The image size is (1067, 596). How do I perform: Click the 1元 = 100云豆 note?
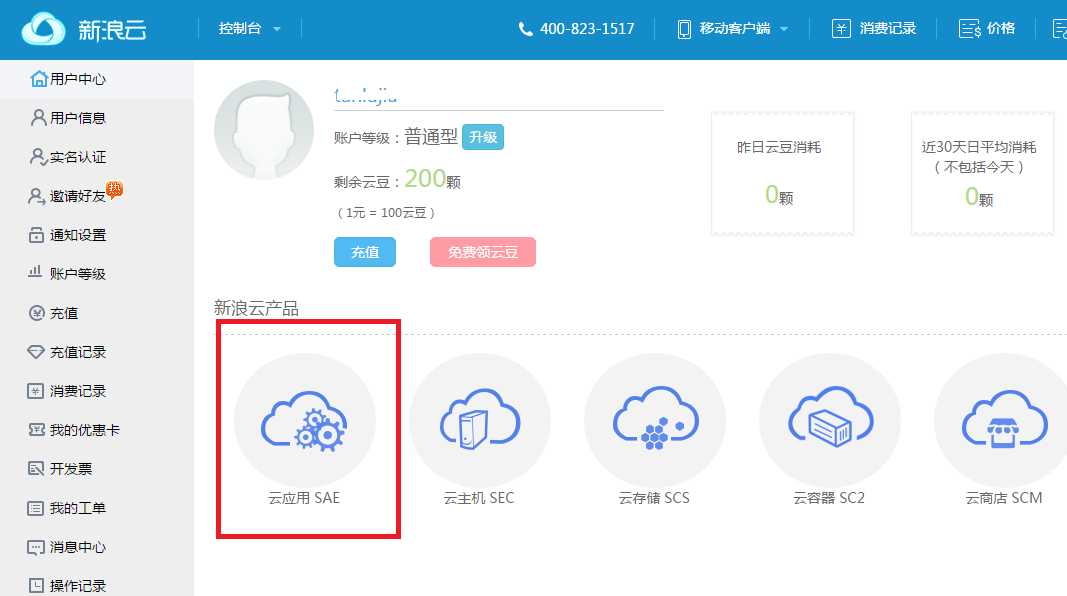[386, 212]
